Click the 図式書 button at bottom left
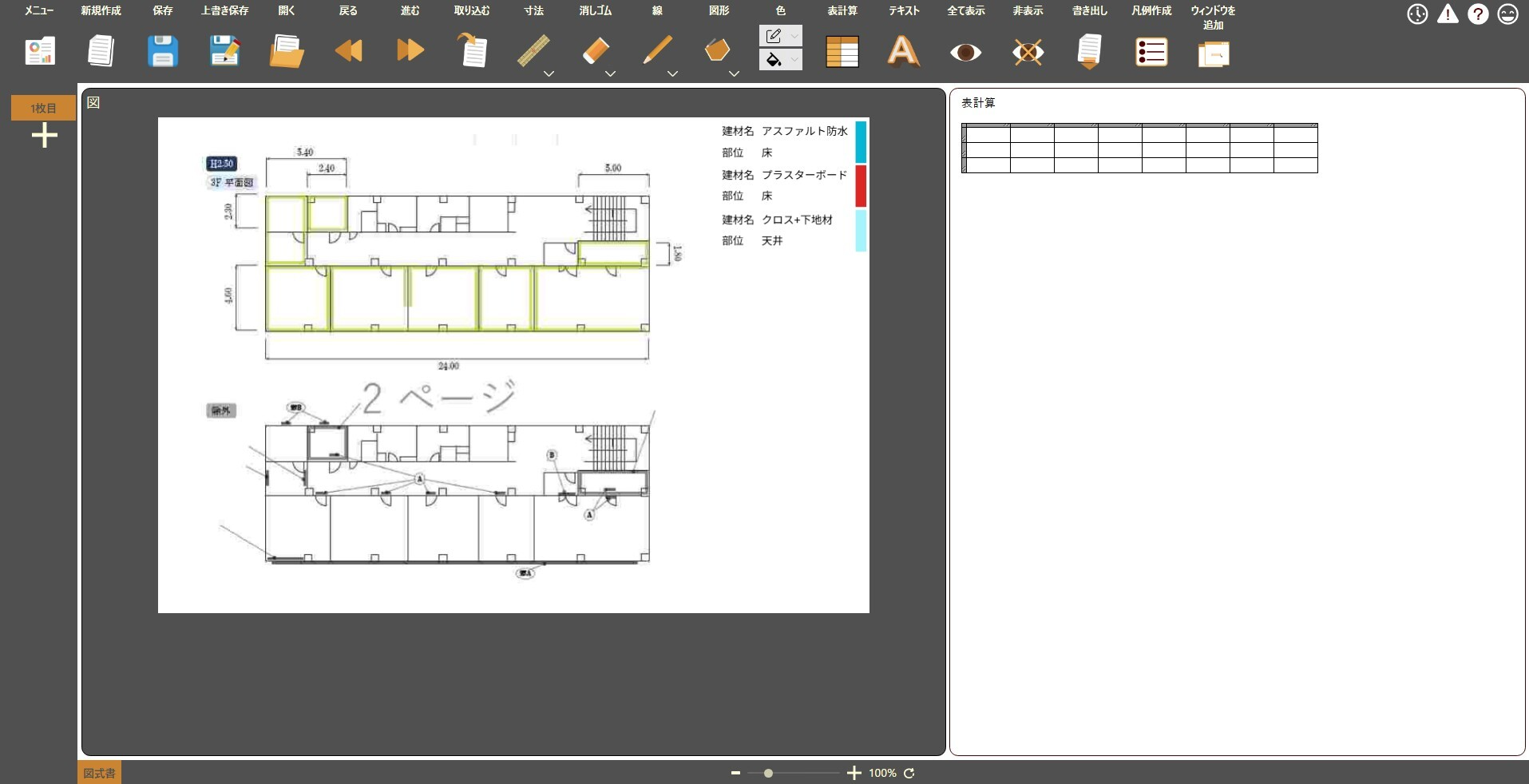 coord(97,772)
